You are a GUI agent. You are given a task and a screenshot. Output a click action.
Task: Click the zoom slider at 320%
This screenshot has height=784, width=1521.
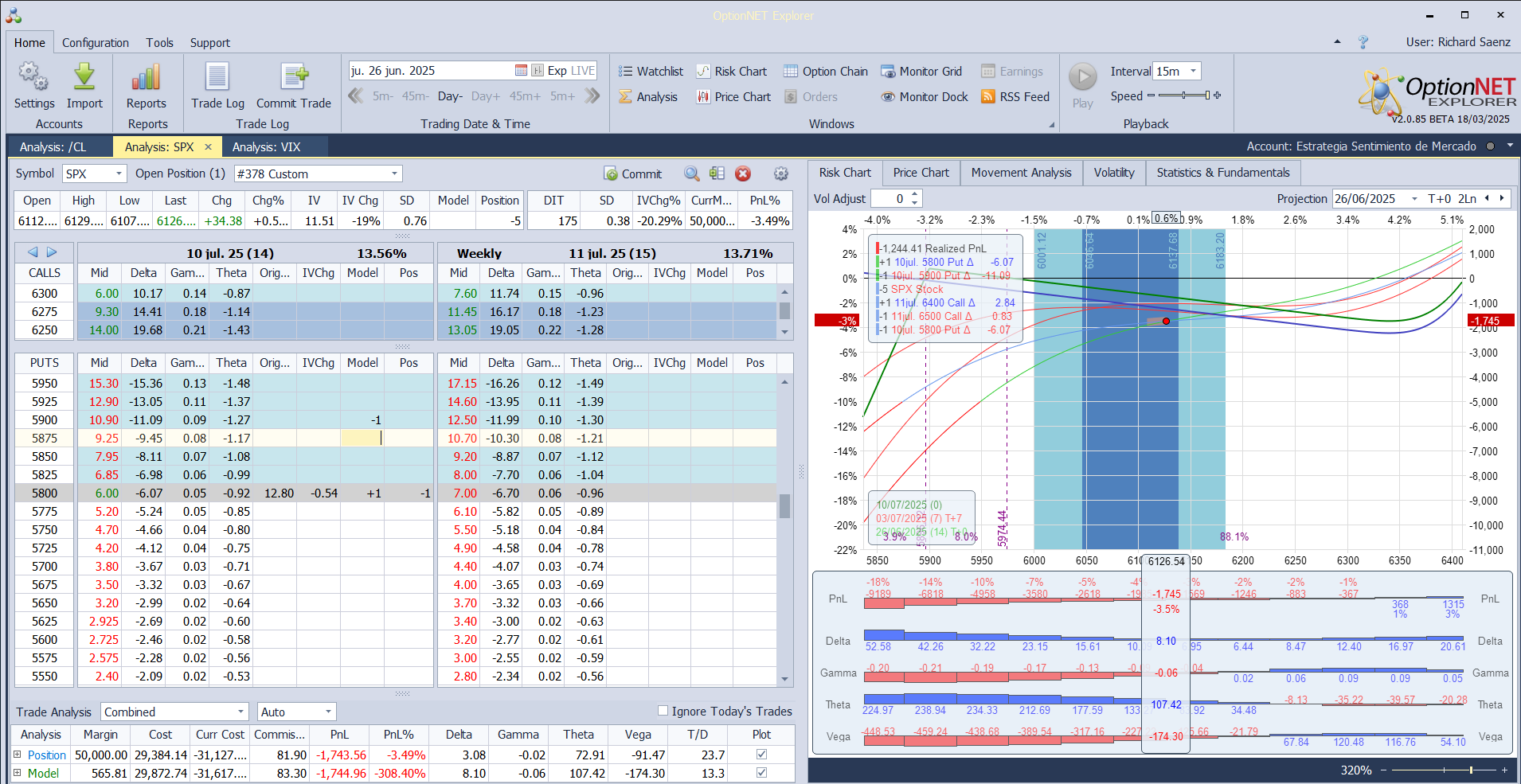coord(1443,770)
